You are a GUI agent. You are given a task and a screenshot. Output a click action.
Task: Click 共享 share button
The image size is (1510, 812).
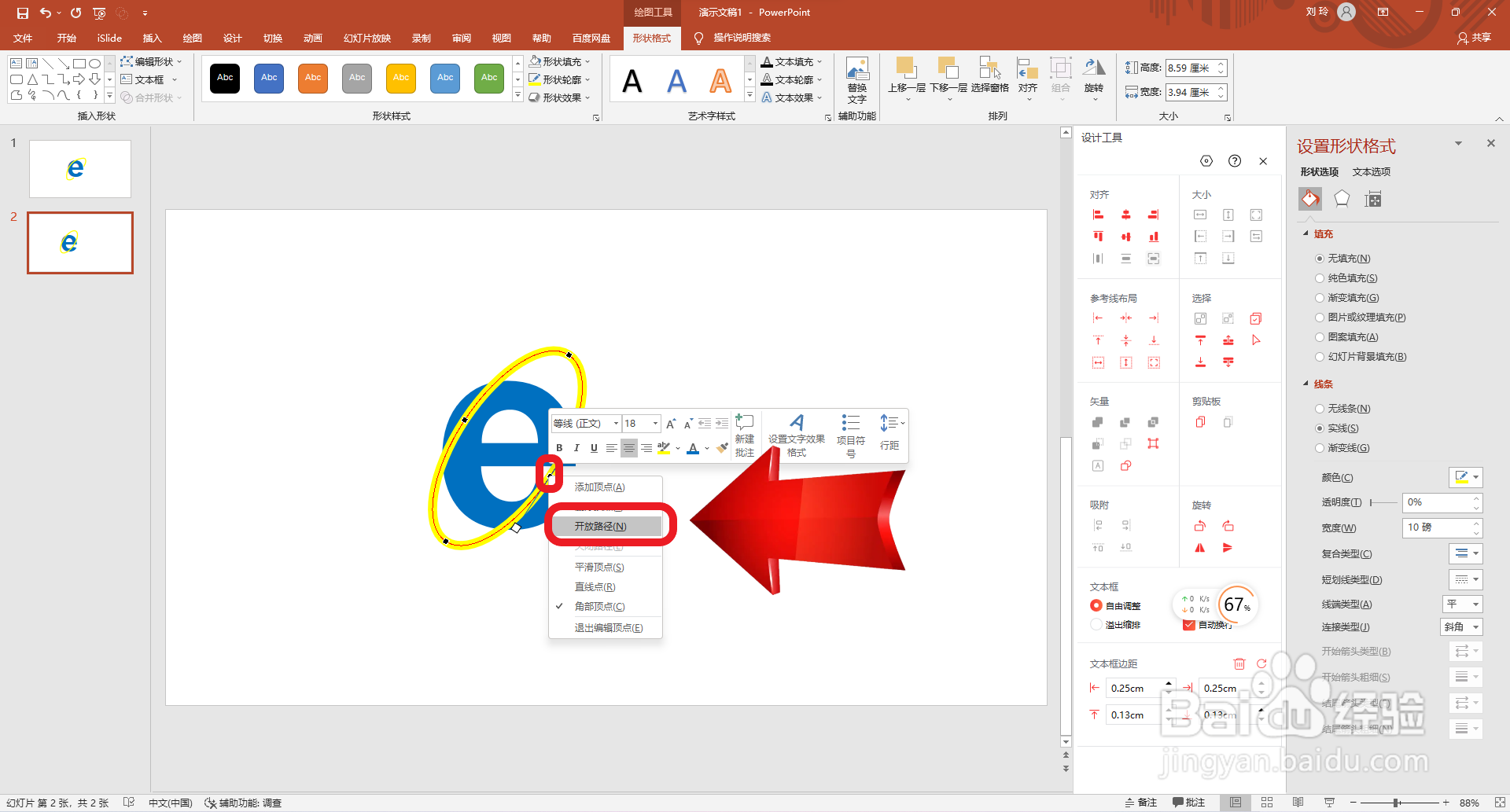[x=1475, y=38]
